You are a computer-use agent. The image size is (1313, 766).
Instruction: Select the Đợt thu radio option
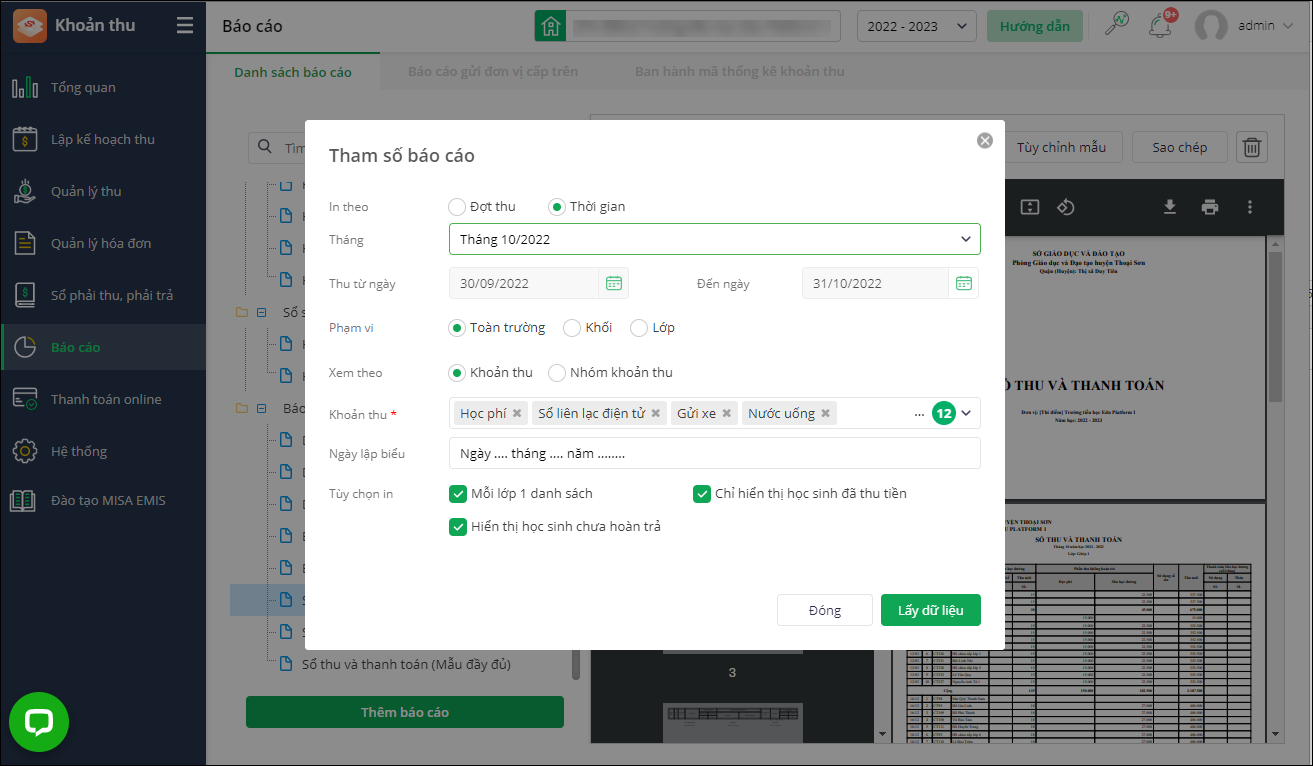[x=457, y=207]
